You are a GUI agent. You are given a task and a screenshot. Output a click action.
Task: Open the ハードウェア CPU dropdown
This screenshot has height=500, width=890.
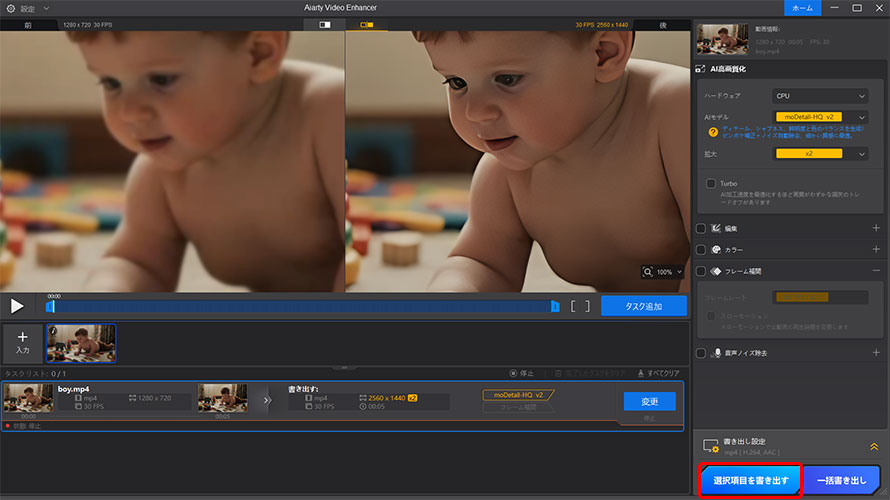tap(819, 96)
